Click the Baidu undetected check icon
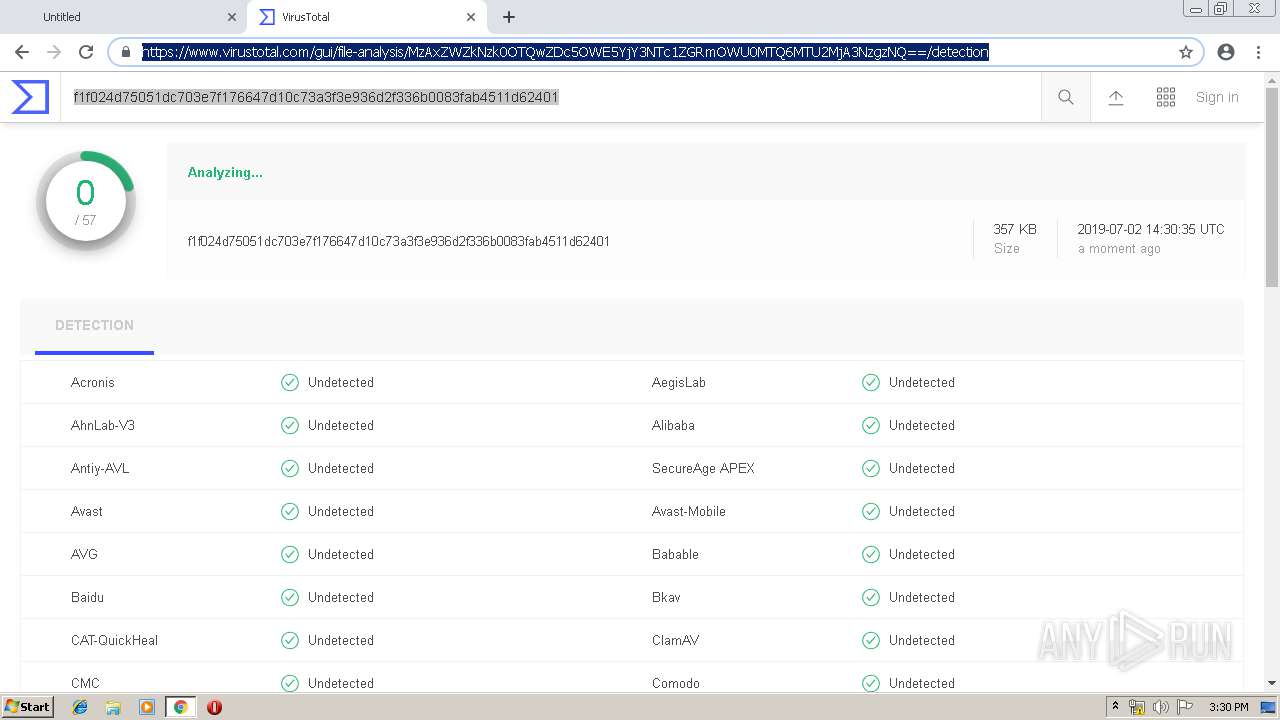 [x=290, y=597]
